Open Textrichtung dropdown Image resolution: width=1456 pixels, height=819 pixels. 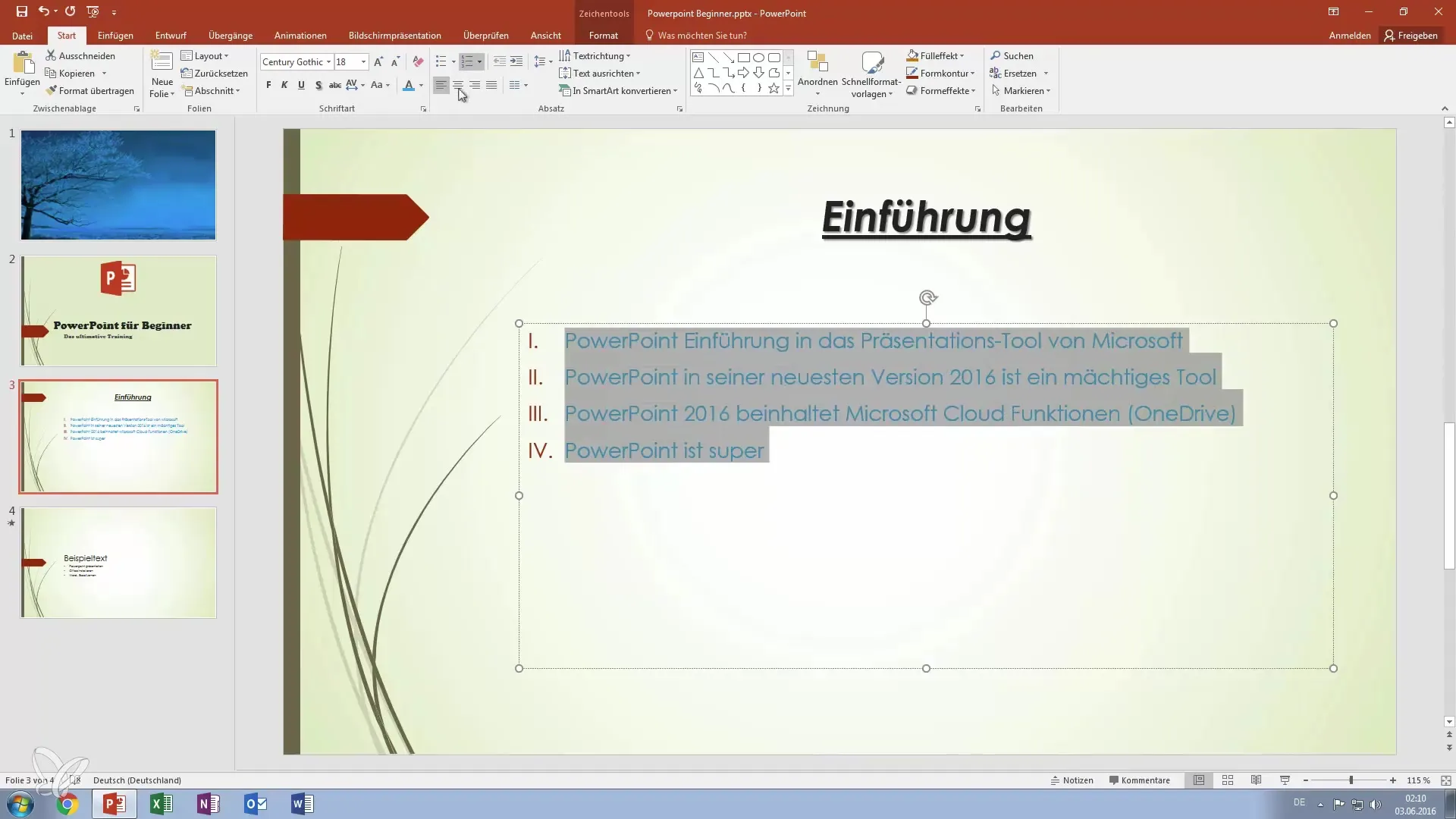(595, 55)
